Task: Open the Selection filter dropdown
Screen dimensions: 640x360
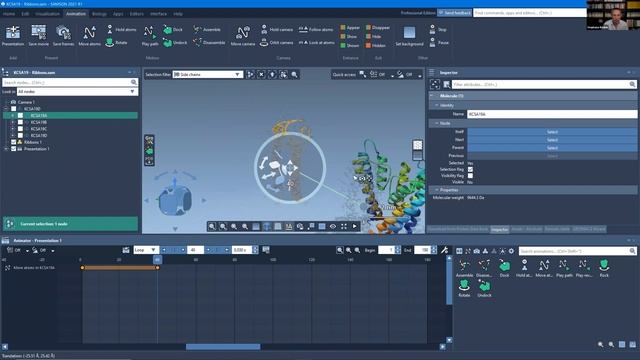Action: click(207, 75)
